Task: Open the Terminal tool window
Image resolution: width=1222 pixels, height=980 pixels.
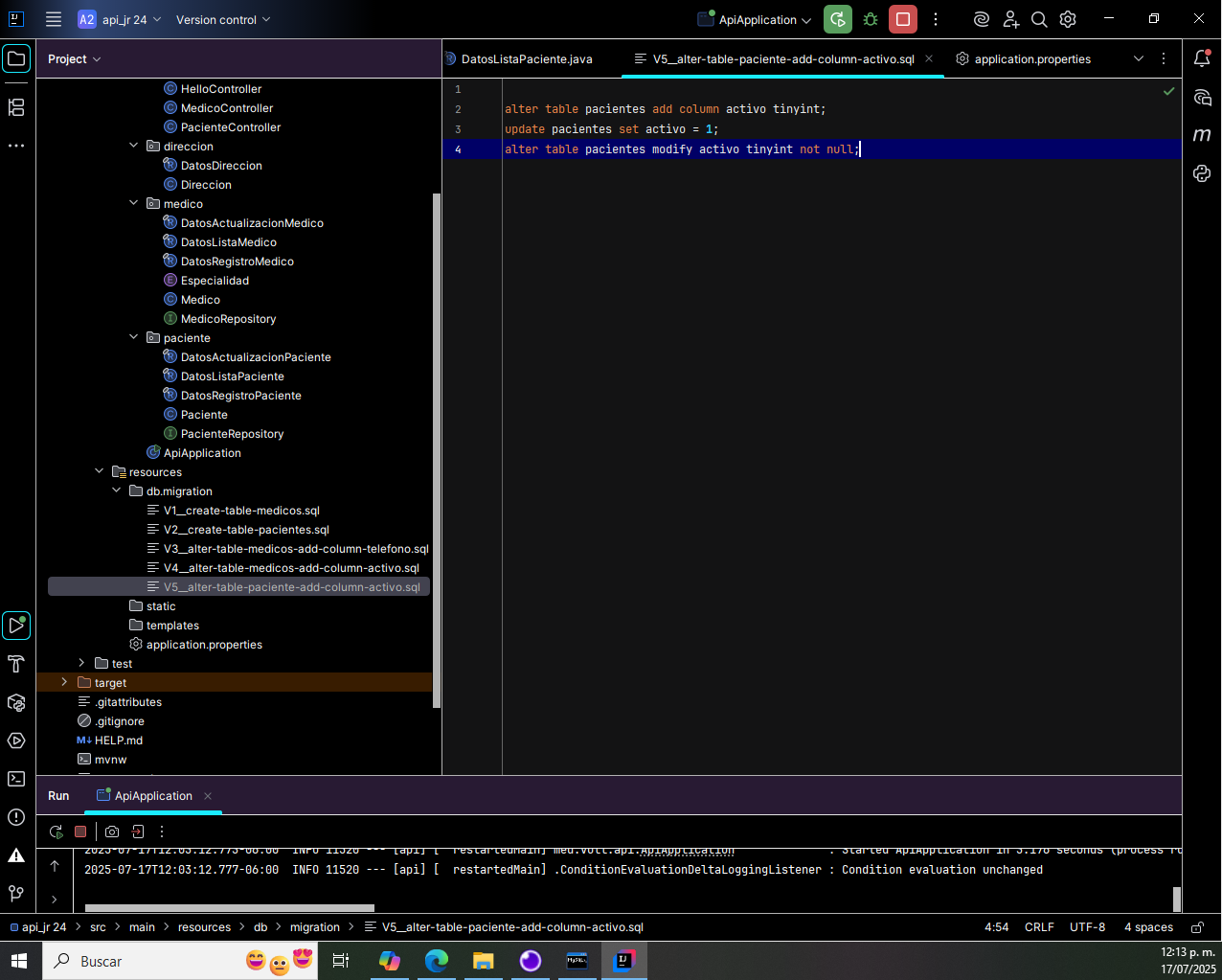Action: coord(16,779)
